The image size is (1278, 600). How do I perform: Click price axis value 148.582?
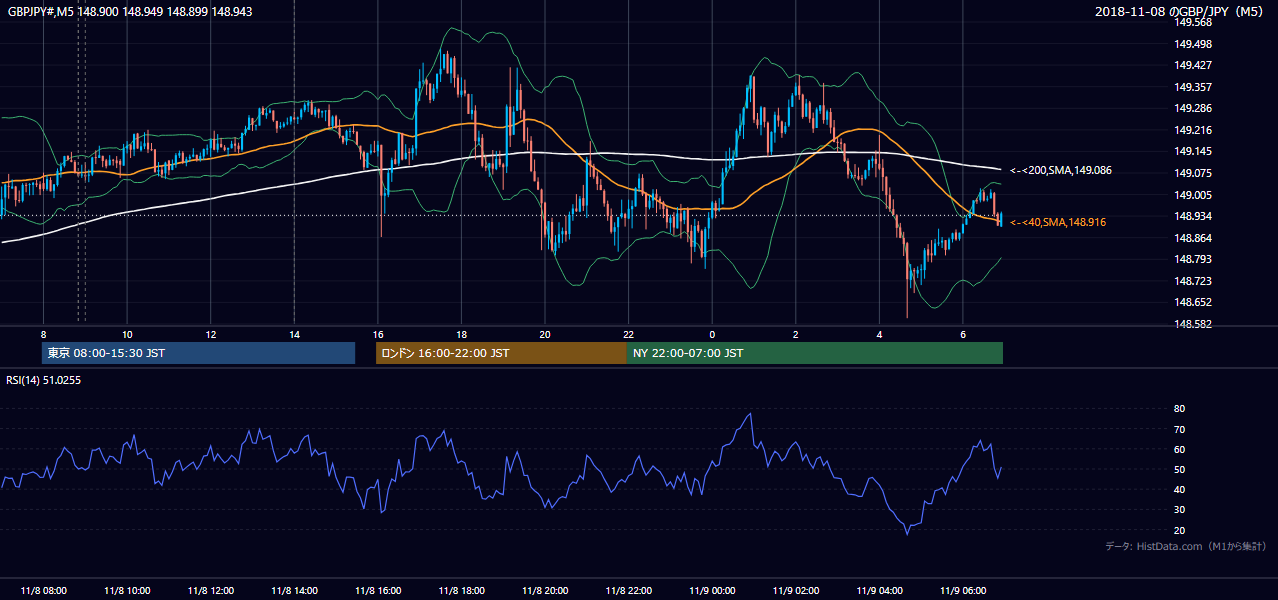click(x=1194, y=324)
